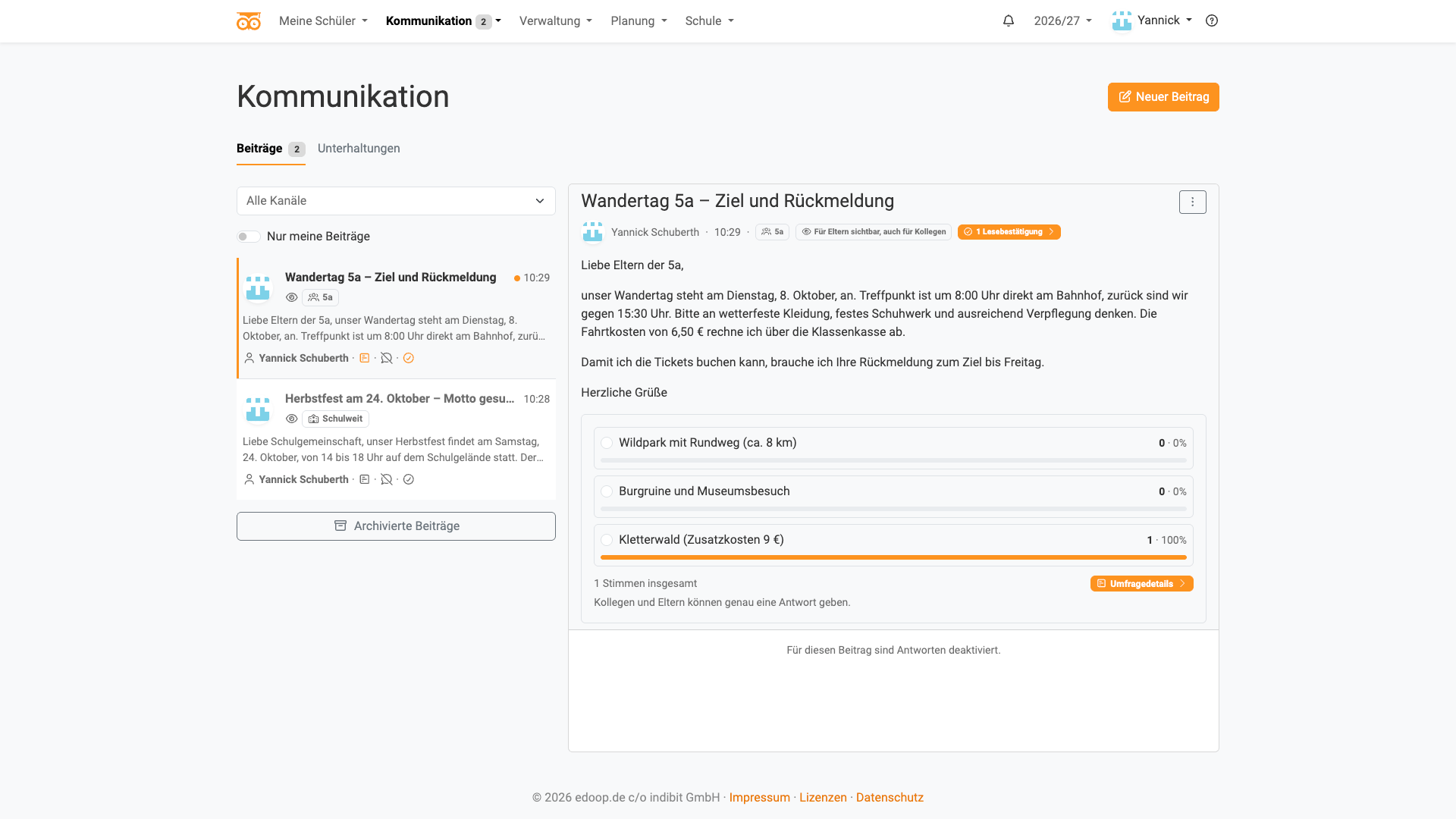Click the 5a class badge in the Wandertag list item
Image resolution: width=1456 pixels, height=819 pixels.
pos(320,297)
